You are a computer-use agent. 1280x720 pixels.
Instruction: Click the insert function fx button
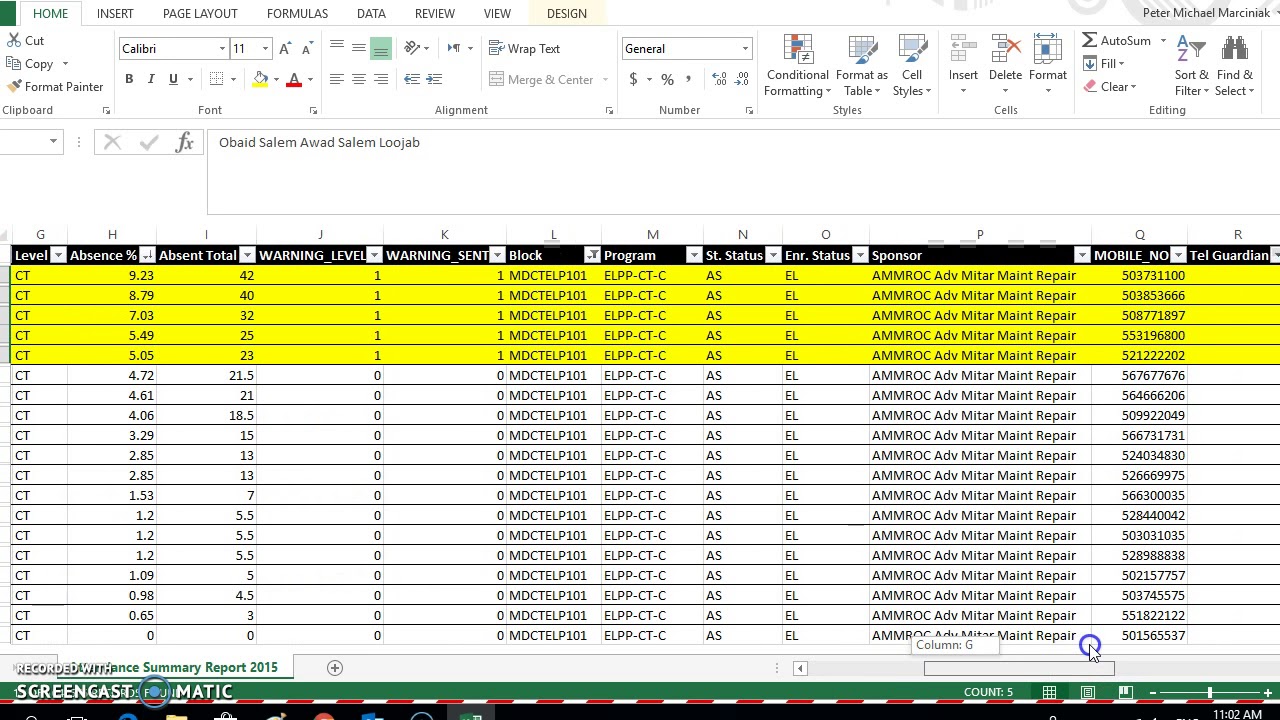point(184,142)
